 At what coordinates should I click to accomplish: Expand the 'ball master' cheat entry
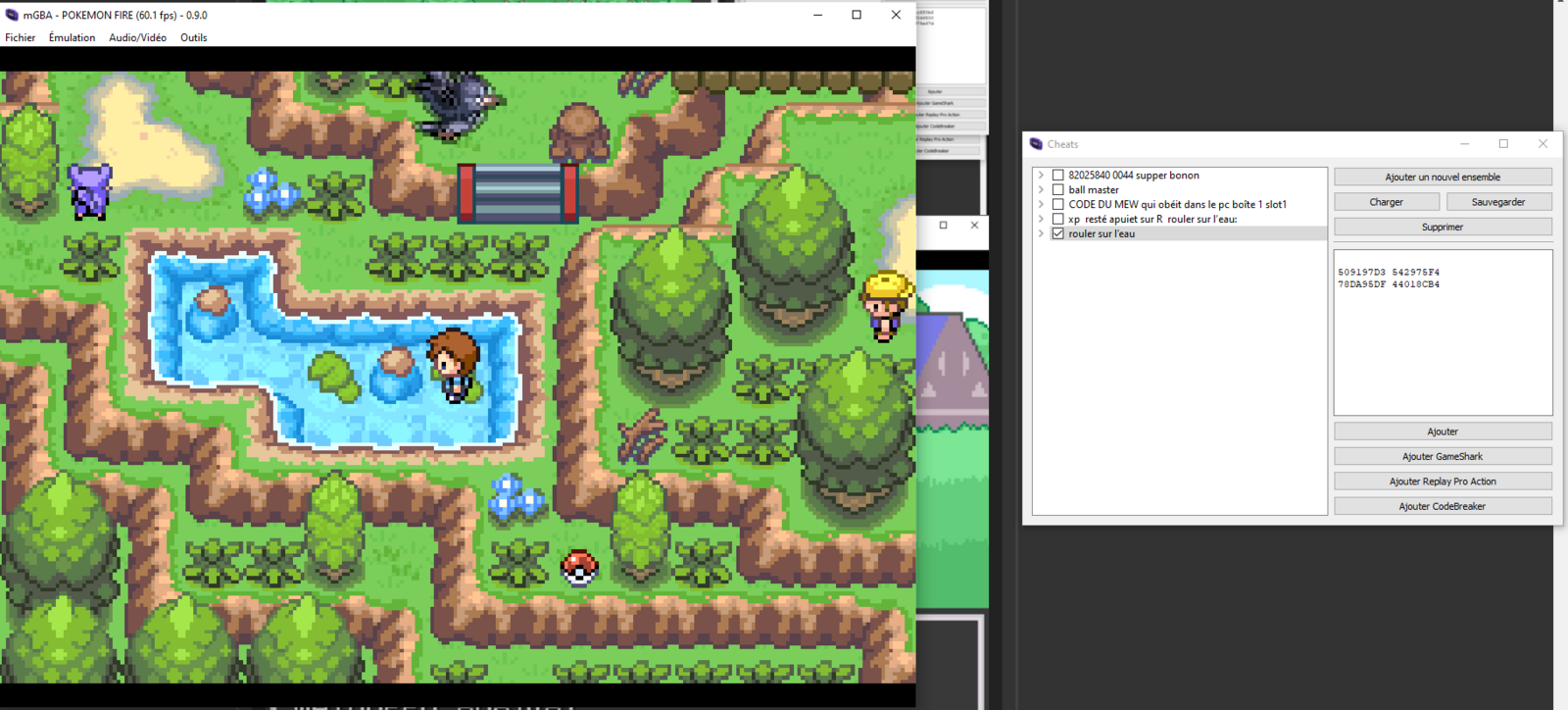click(x=1041, y=190)
